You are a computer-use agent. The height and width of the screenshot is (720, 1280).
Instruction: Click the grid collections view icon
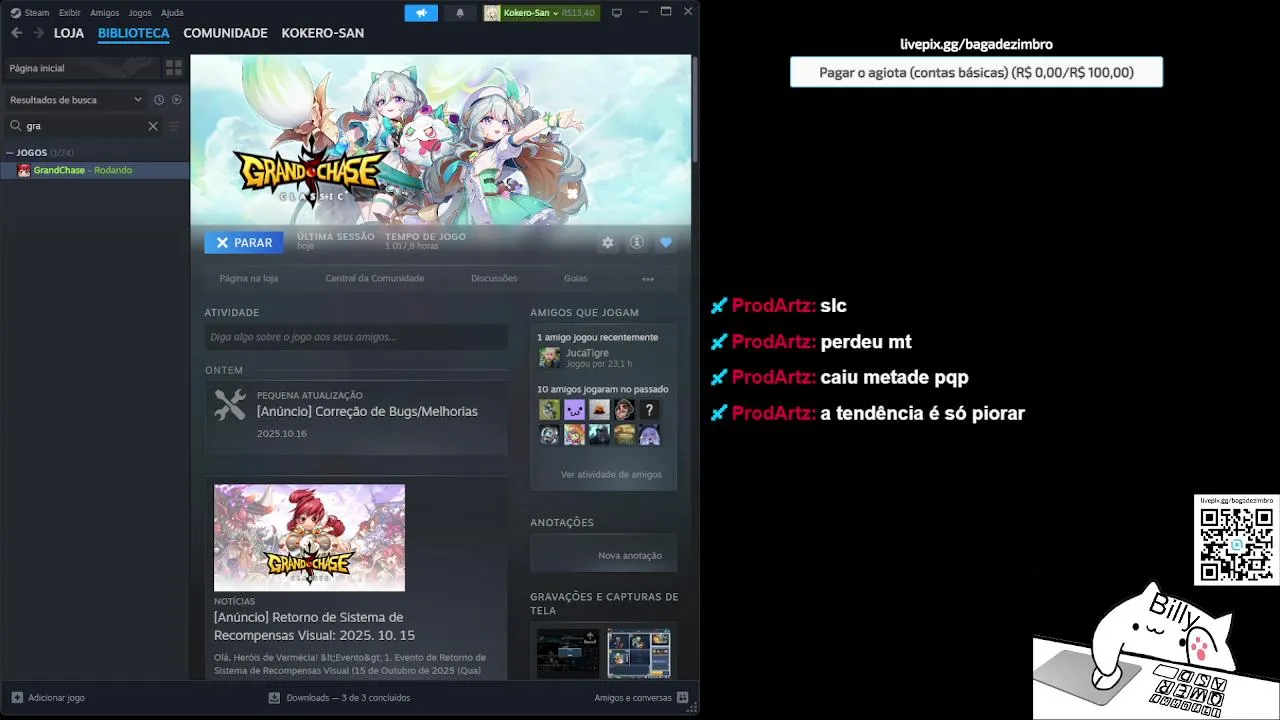tap(174, 68)
